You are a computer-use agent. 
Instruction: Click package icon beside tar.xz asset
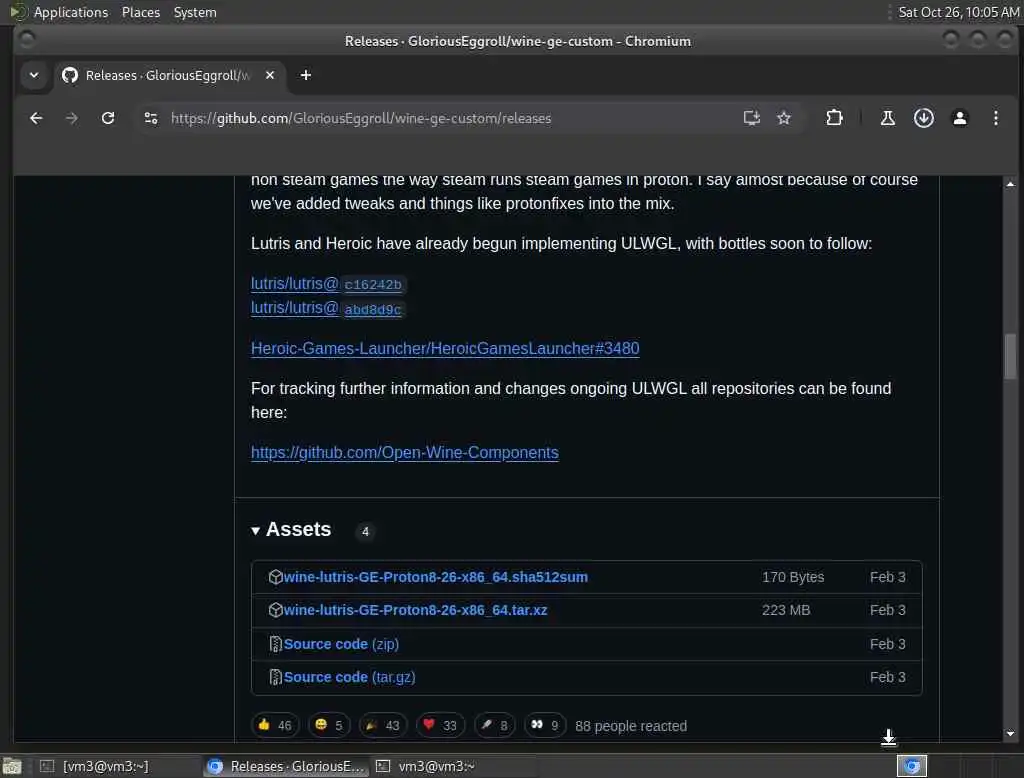click(276, 610)
